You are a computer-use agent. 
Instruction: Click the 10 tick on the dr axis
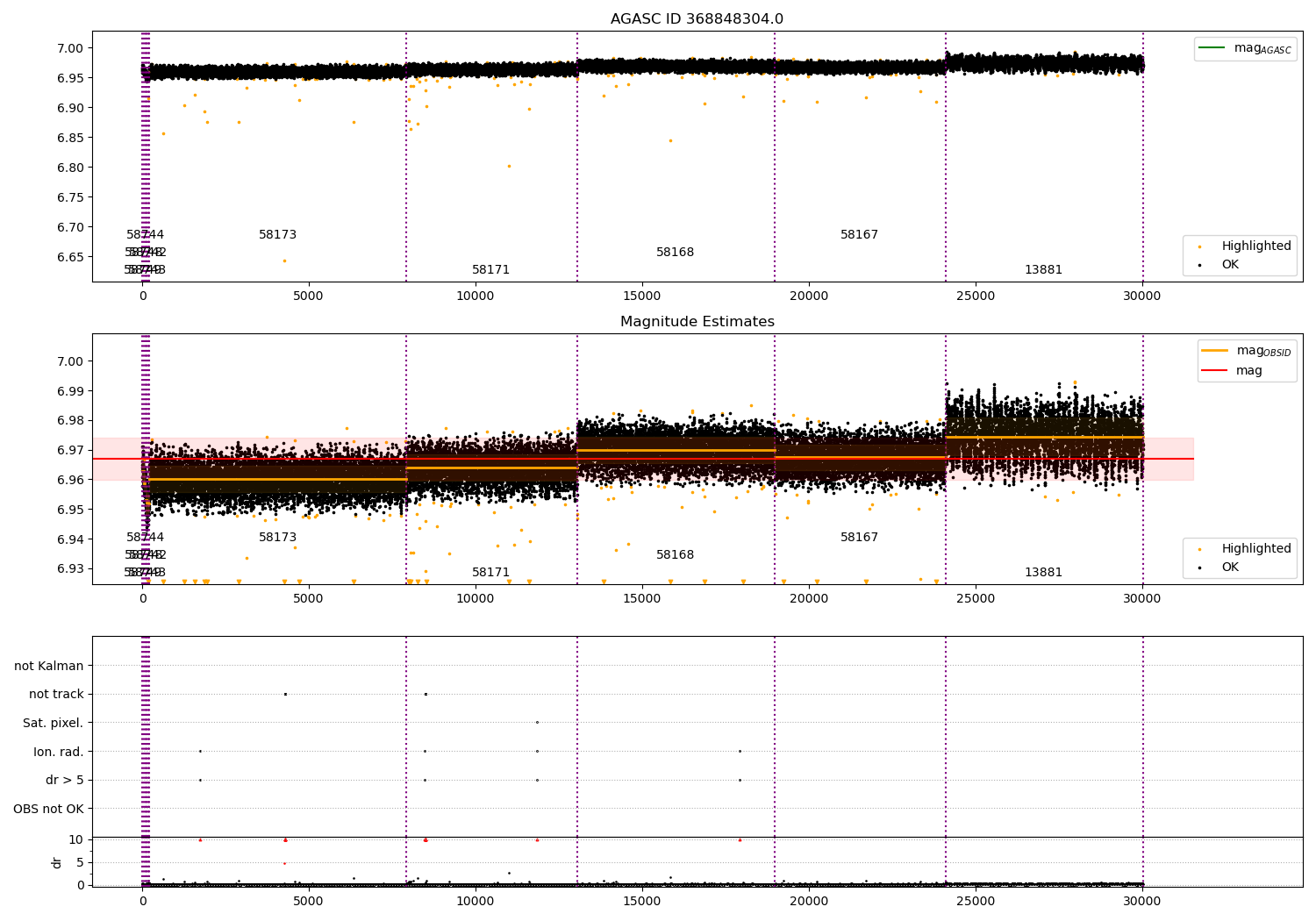tap(75, 839)
